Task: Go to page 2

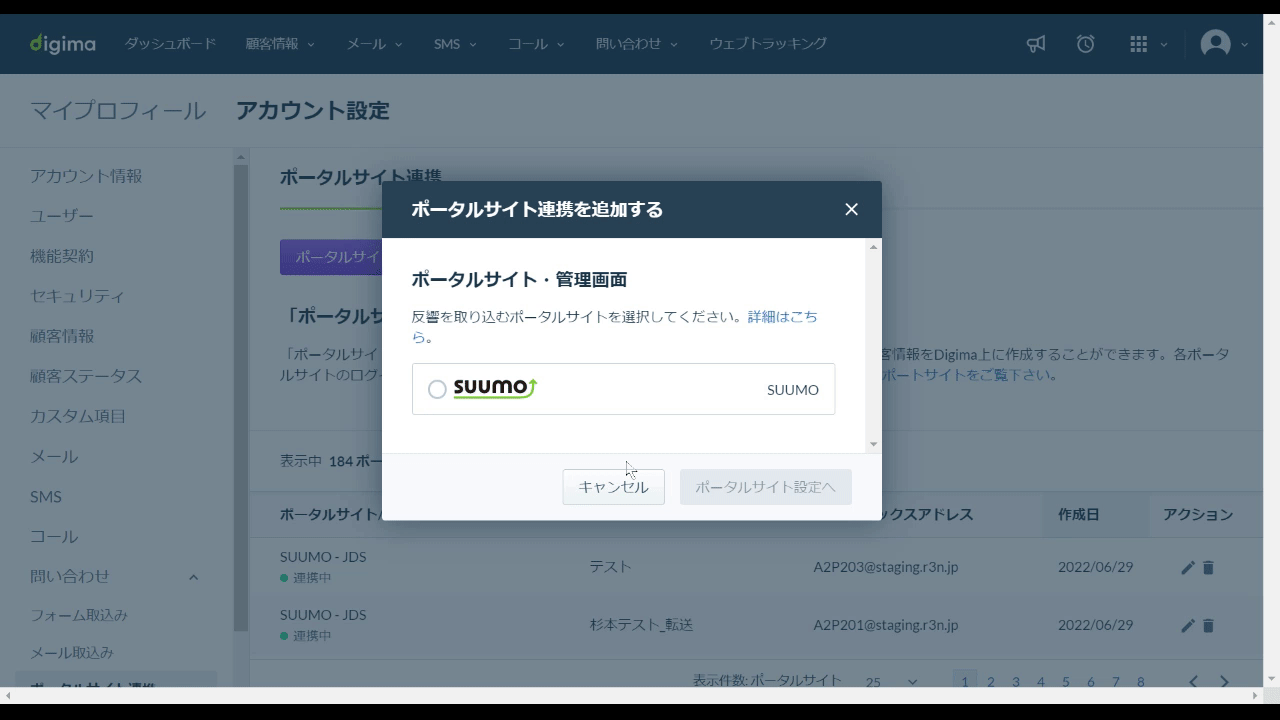Action: click(x=991, y=682)
